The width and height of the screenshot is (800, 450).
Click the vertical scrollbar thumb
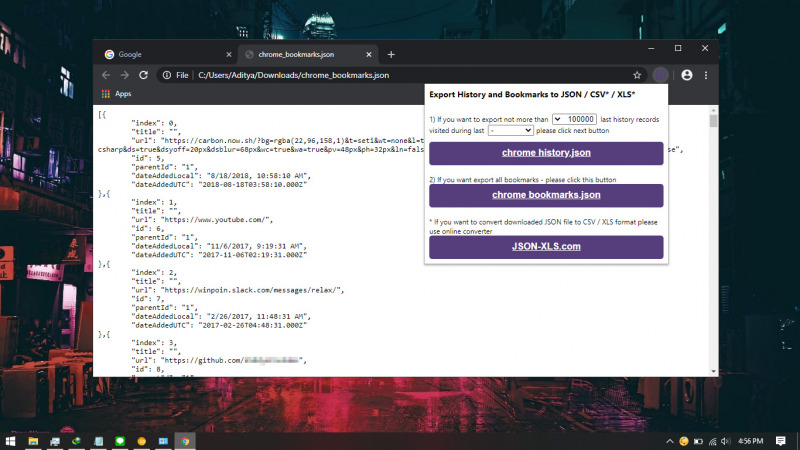click(x=713, y=121)
